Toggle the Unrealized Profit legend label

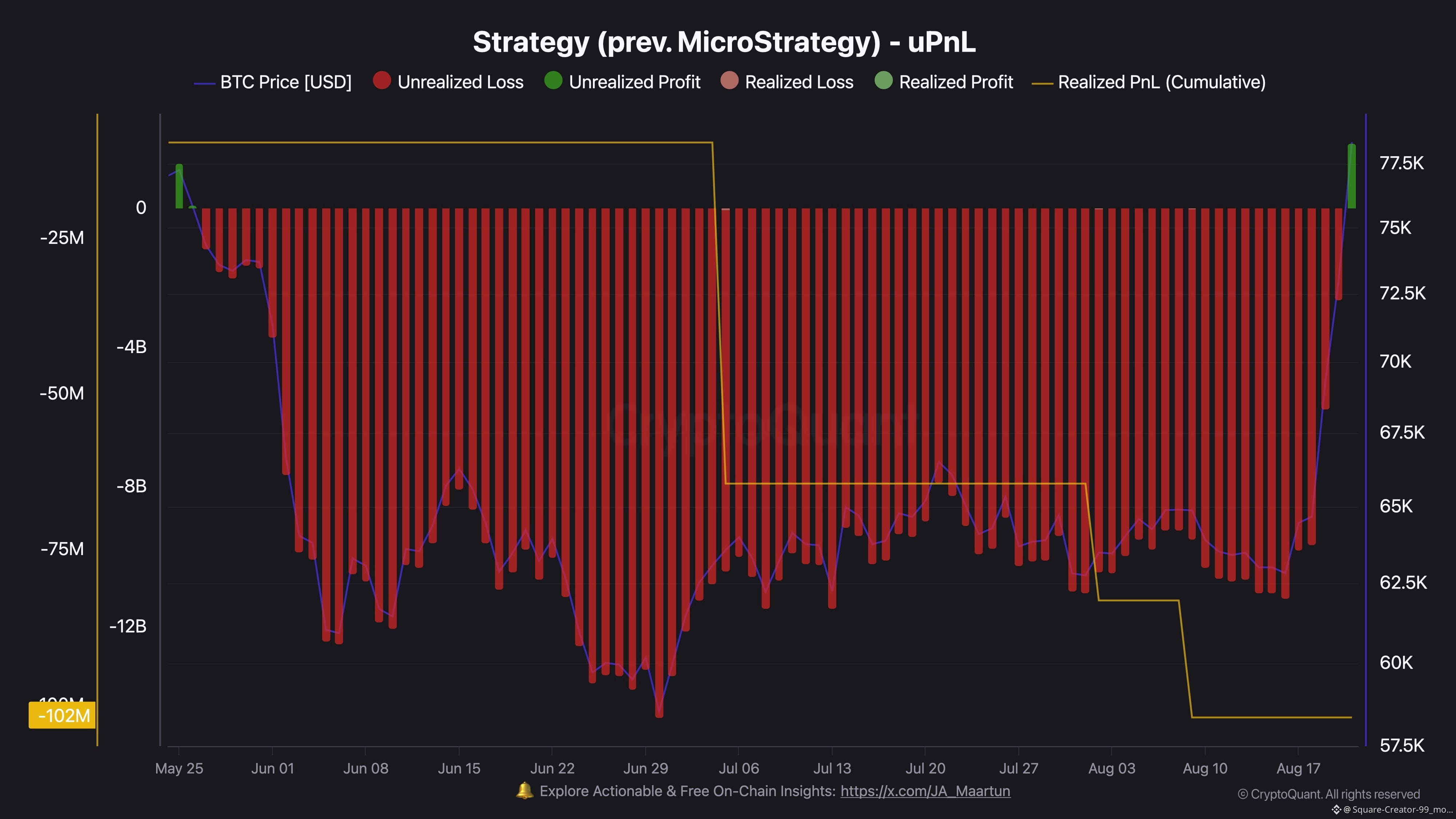[635, 82]
